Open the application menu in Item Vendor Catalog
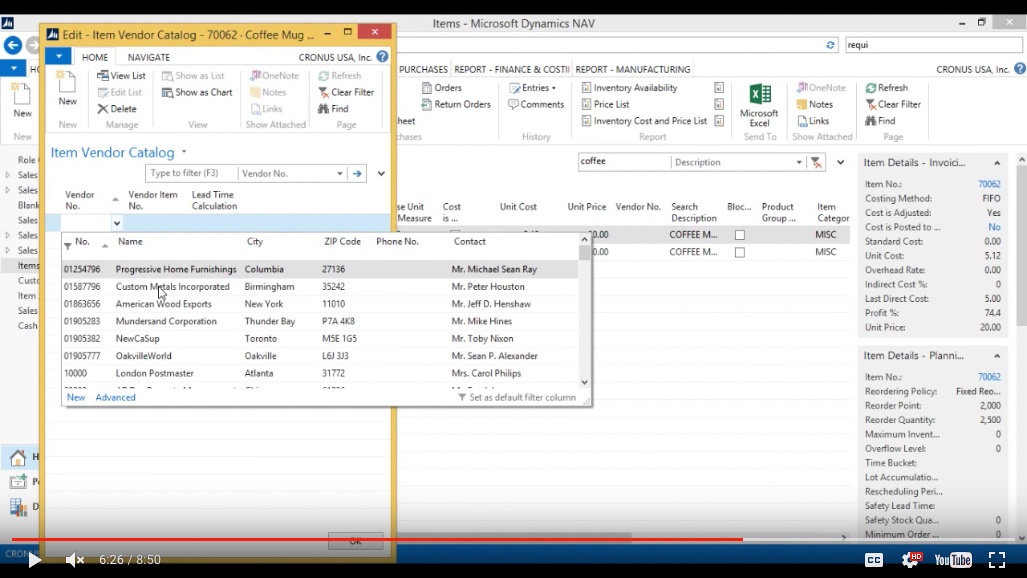1027x578 pixels. pos(58,57)
